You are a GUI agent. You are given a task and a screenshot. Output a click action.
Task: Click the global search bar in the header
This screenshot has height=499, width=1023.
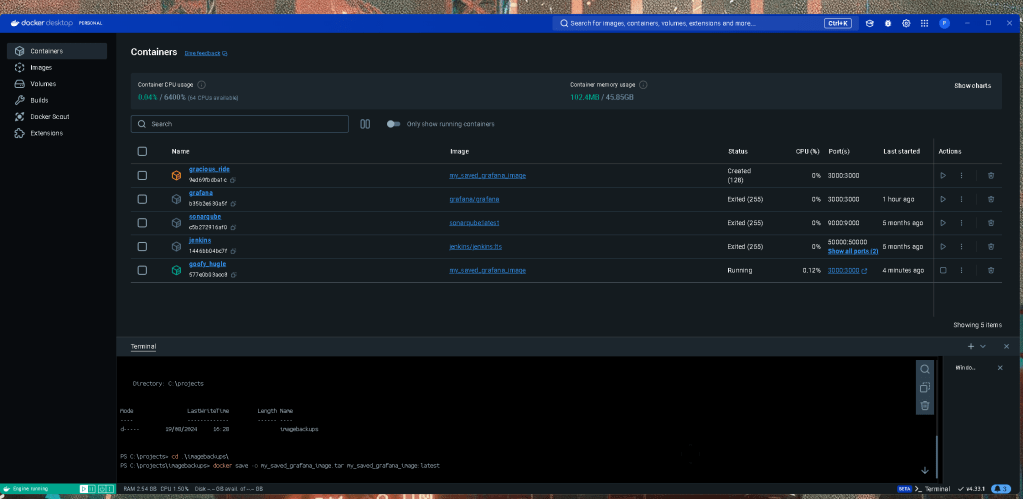703,23
